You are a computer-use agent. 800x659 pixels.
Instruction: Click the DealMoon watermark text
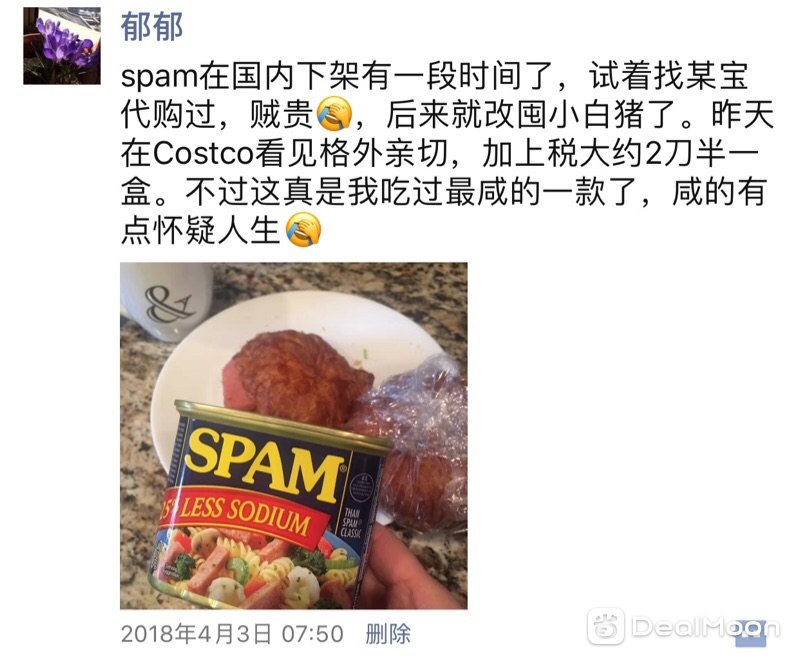tap(706, 627)
